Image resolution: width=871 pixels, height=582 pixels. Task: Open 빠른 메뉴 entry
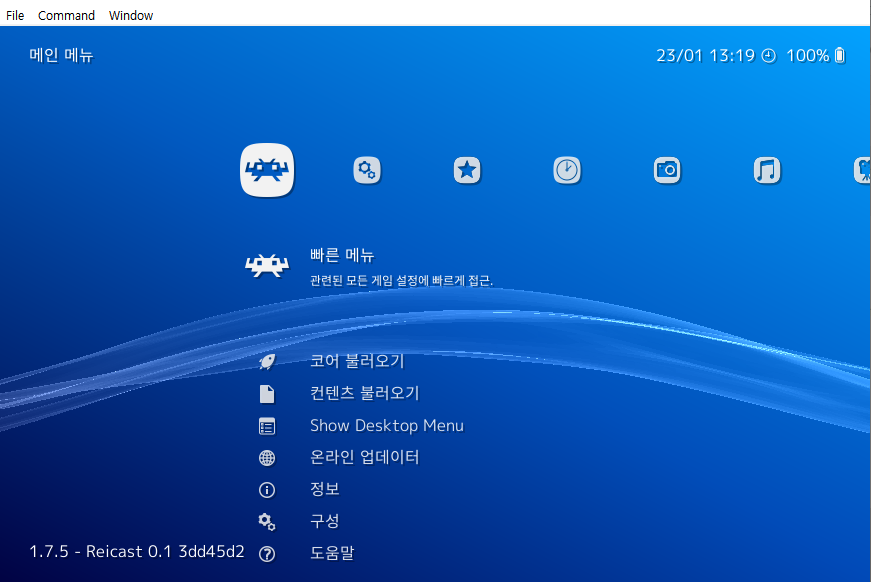click(342, 255)
